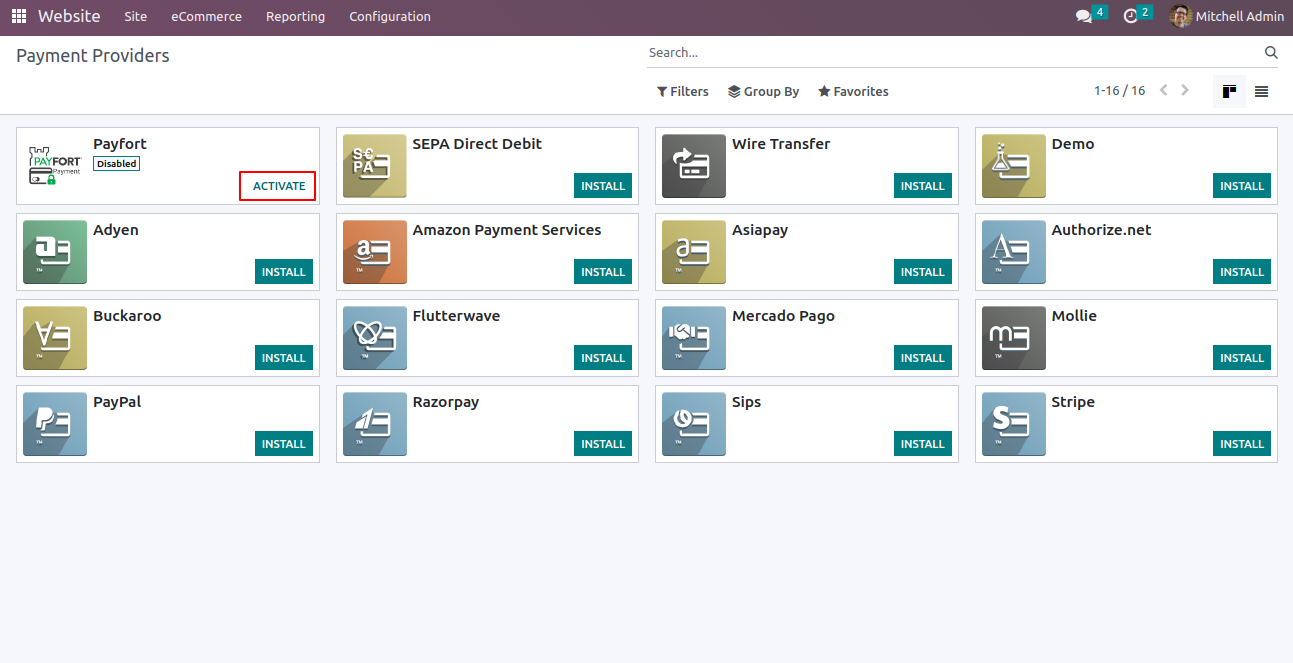Open the Group By dropdown
This screenshot has height=663, width=1293.
click(x=764, y=91)
